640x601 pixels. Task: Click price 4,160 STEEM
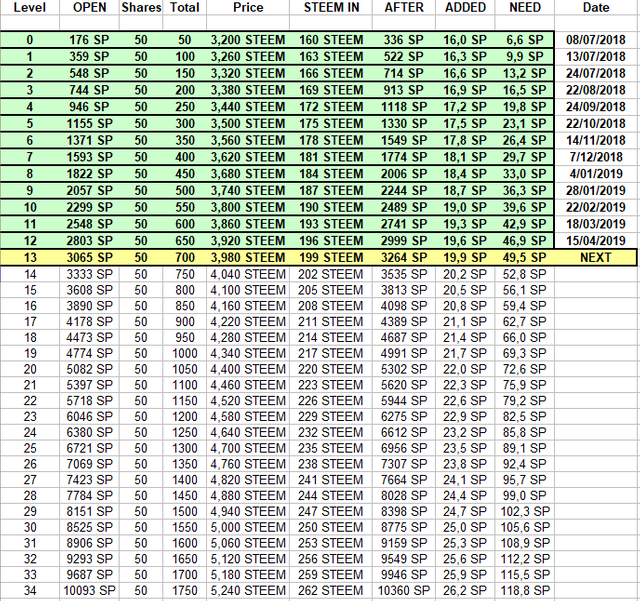pyautogui.click(x=248, y=306)
